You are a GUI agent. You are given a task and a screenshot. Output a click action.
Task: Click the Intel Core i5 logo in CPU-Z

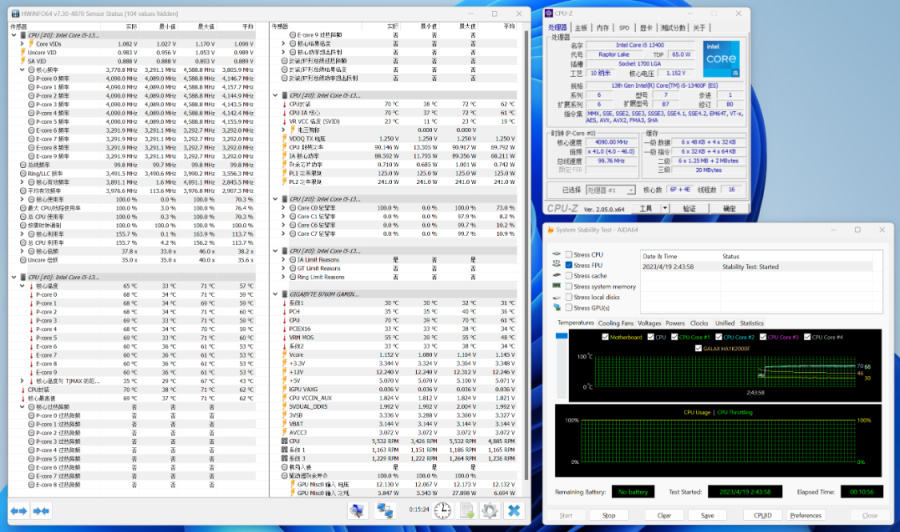coord(720,58)
